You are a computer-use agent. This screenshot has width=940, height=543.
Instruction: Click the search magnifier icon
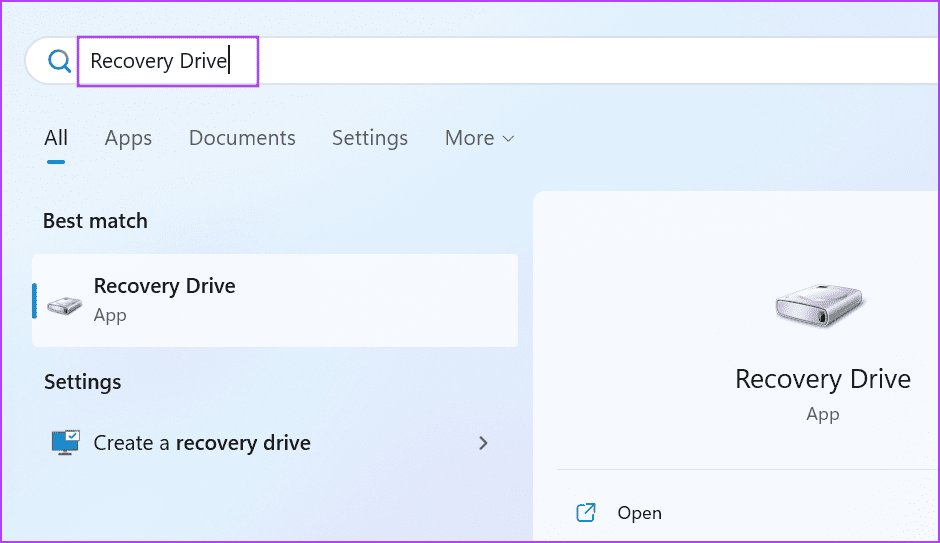59,61
